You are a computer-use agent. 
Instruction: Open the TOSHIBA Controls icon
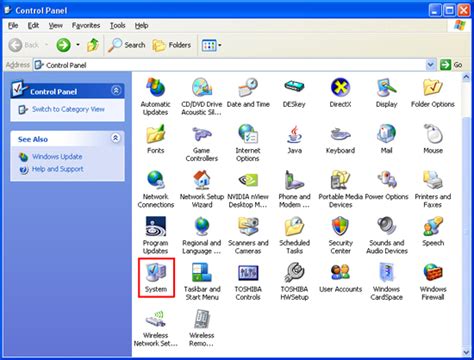pyautogui.click(x=248, y=282)
